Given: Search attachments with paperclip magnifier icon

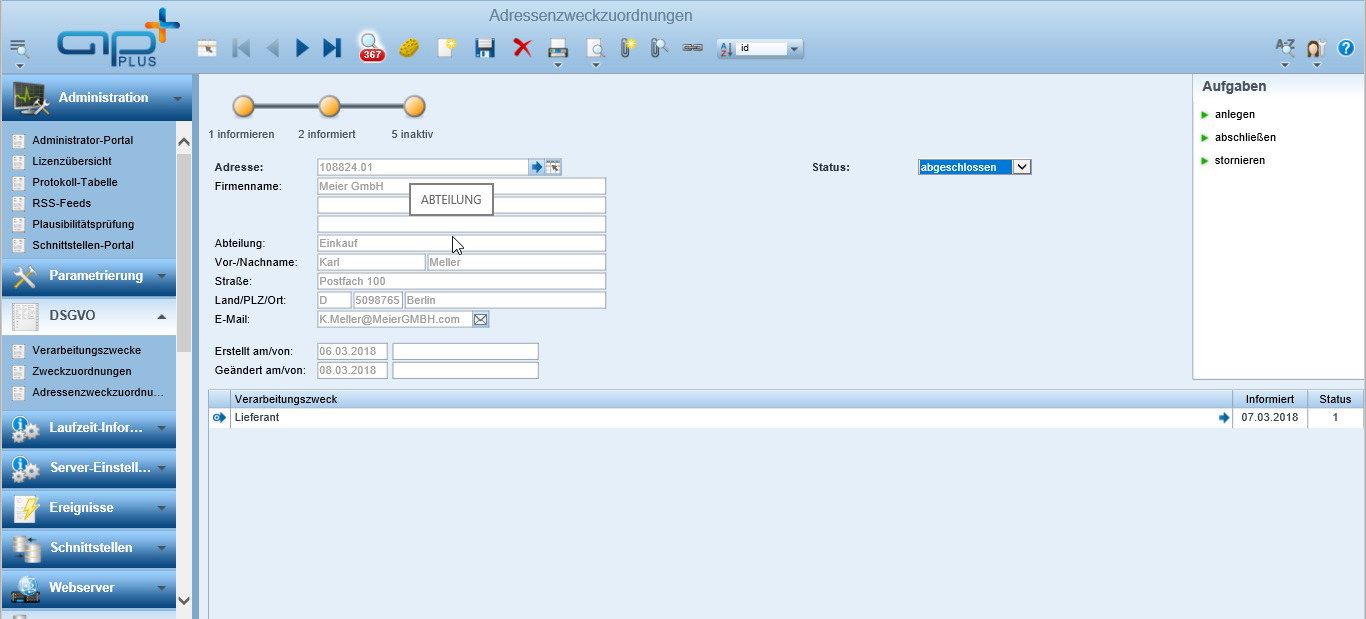Looking at the screenshot, I should tap(658, 47).
